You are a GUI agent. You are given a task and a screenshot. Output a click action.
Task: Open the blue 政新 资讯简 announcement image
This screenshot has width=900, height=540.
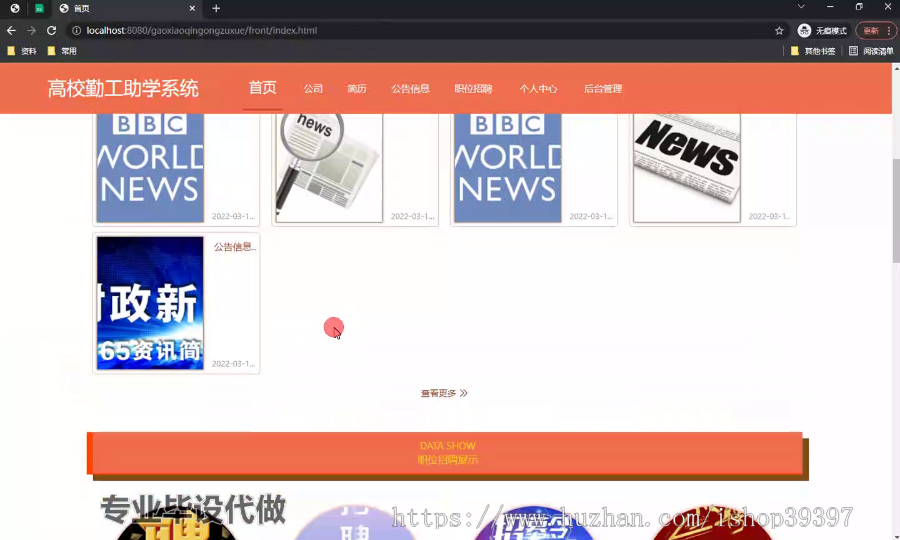(150, 303)
